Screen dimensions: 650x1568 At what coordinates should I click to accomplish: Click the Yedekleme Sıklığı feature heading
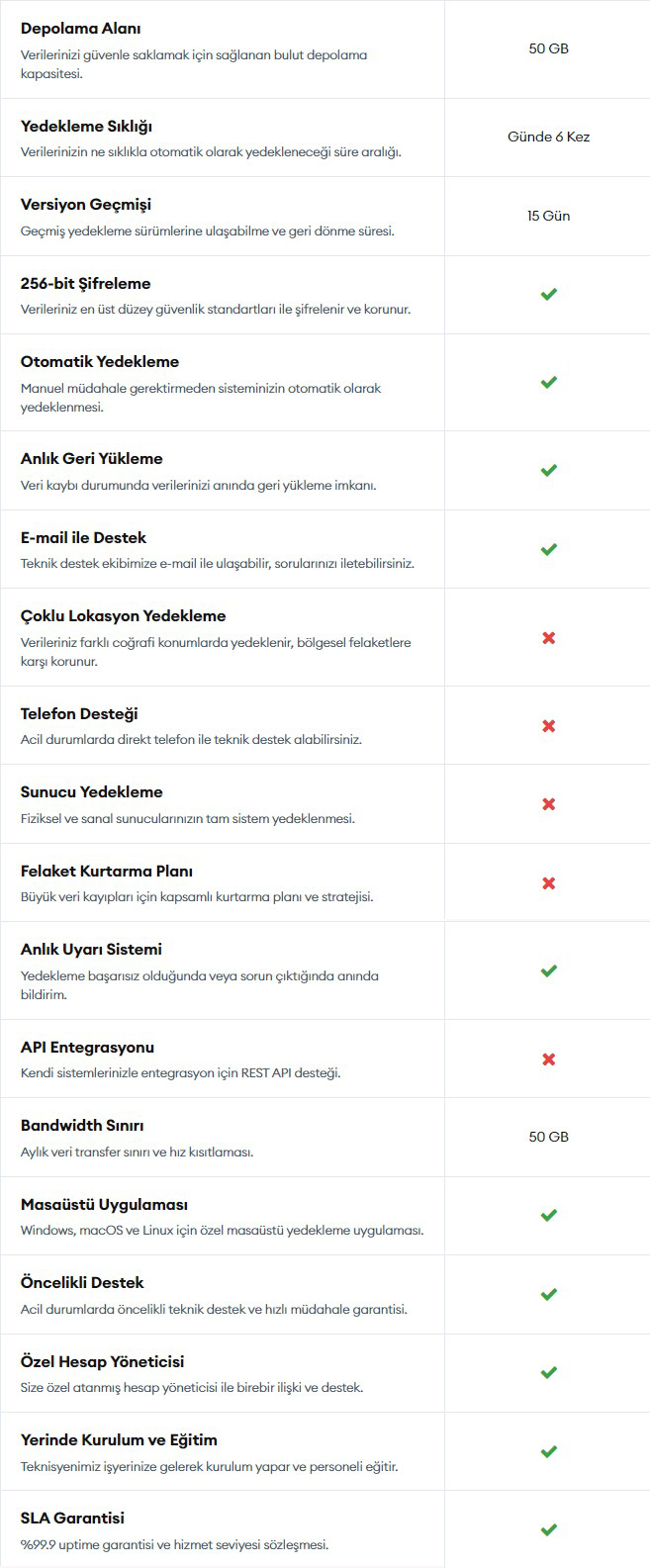[x=86, y=127]
